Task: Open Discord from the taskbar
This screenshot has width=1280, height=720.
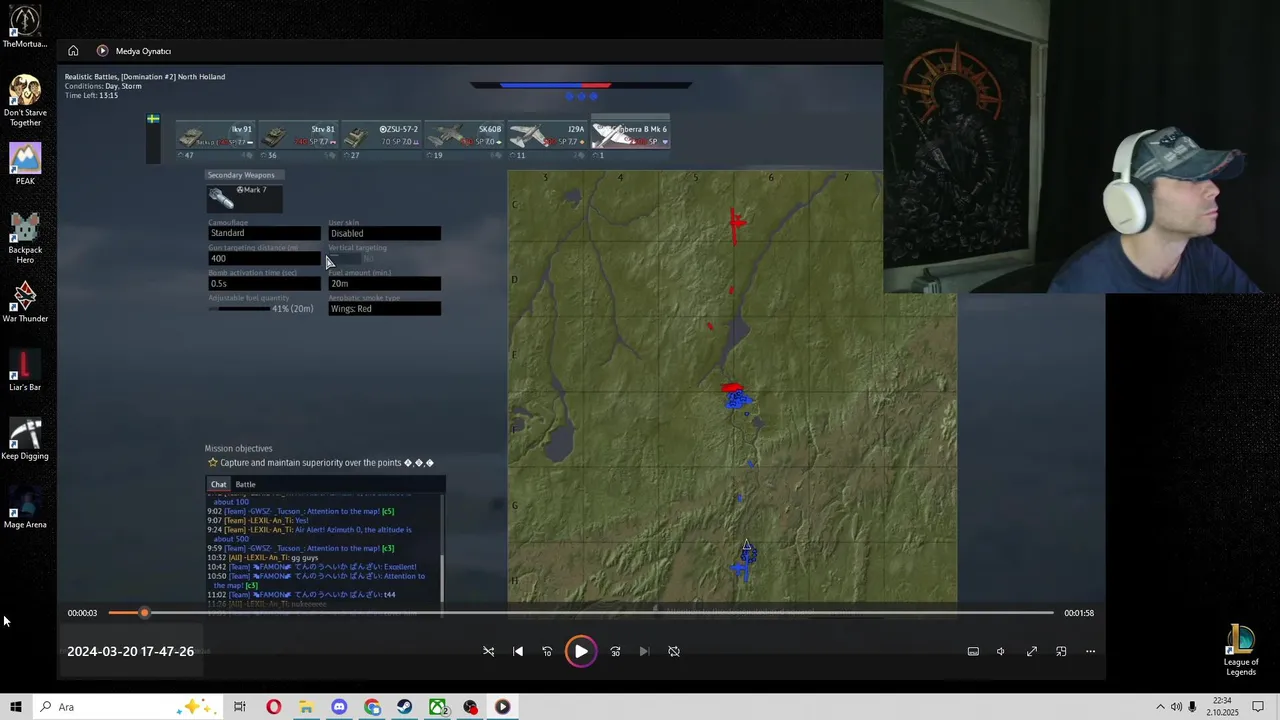Action: (x=339, y=707)
